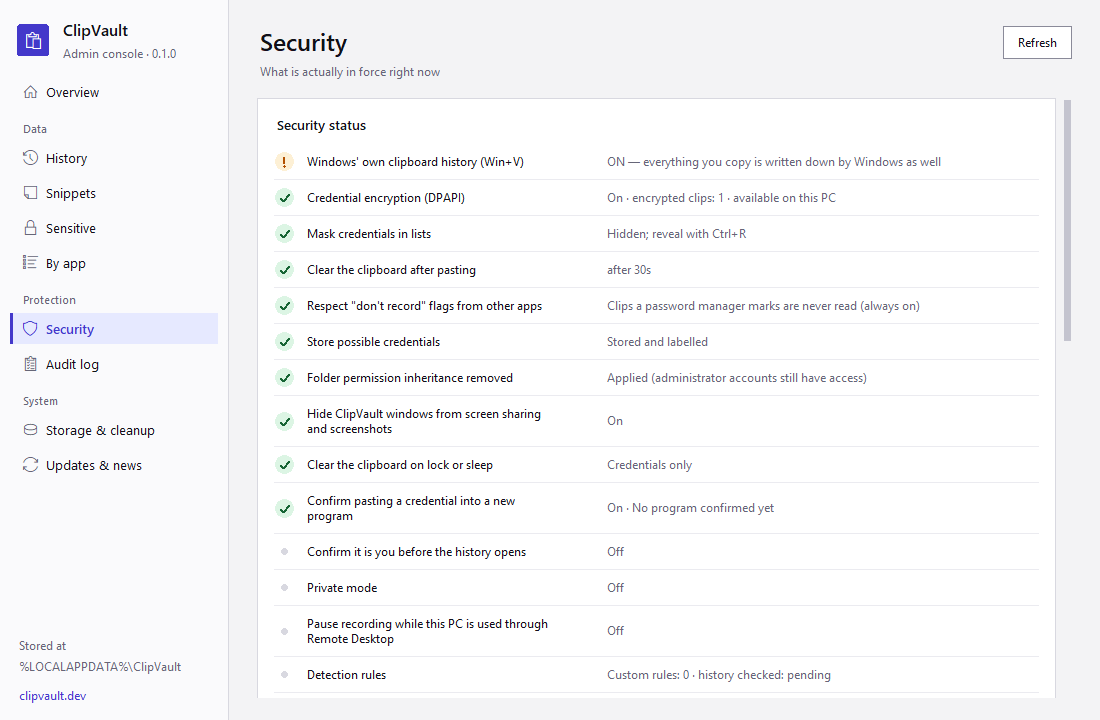1100x720 pixels.
Task: Click "Windows' own clipboard history (Win+V)" label
Action: pos(415,162)
